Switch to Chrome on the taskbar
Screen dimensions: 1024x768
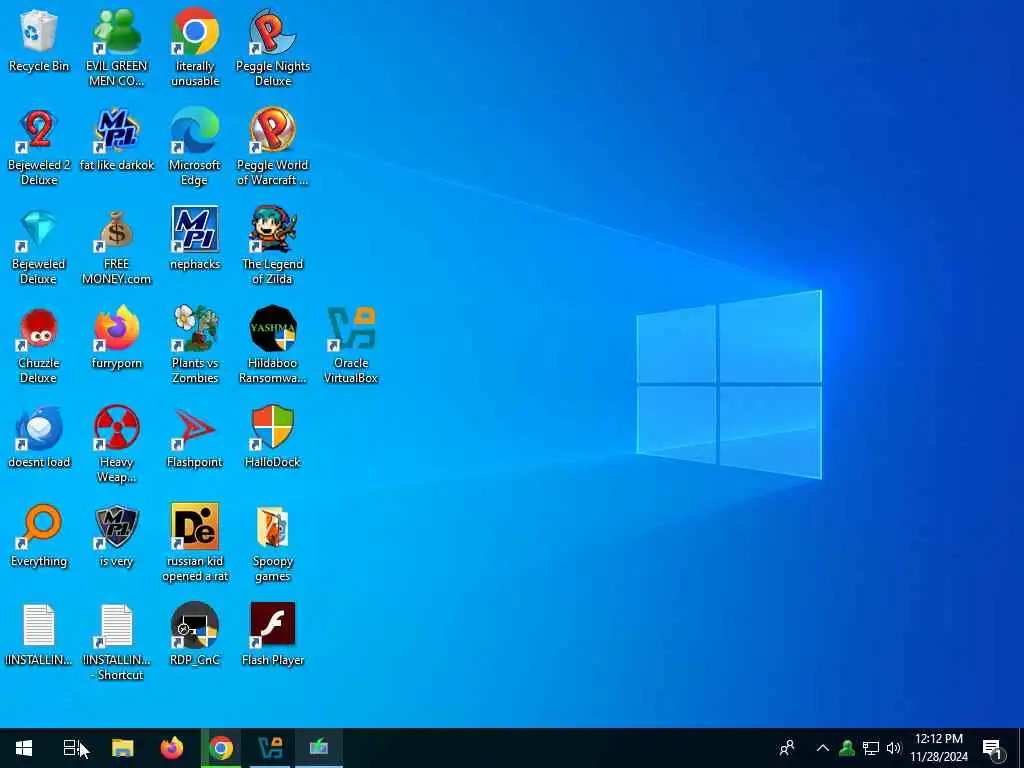[221, 748]
